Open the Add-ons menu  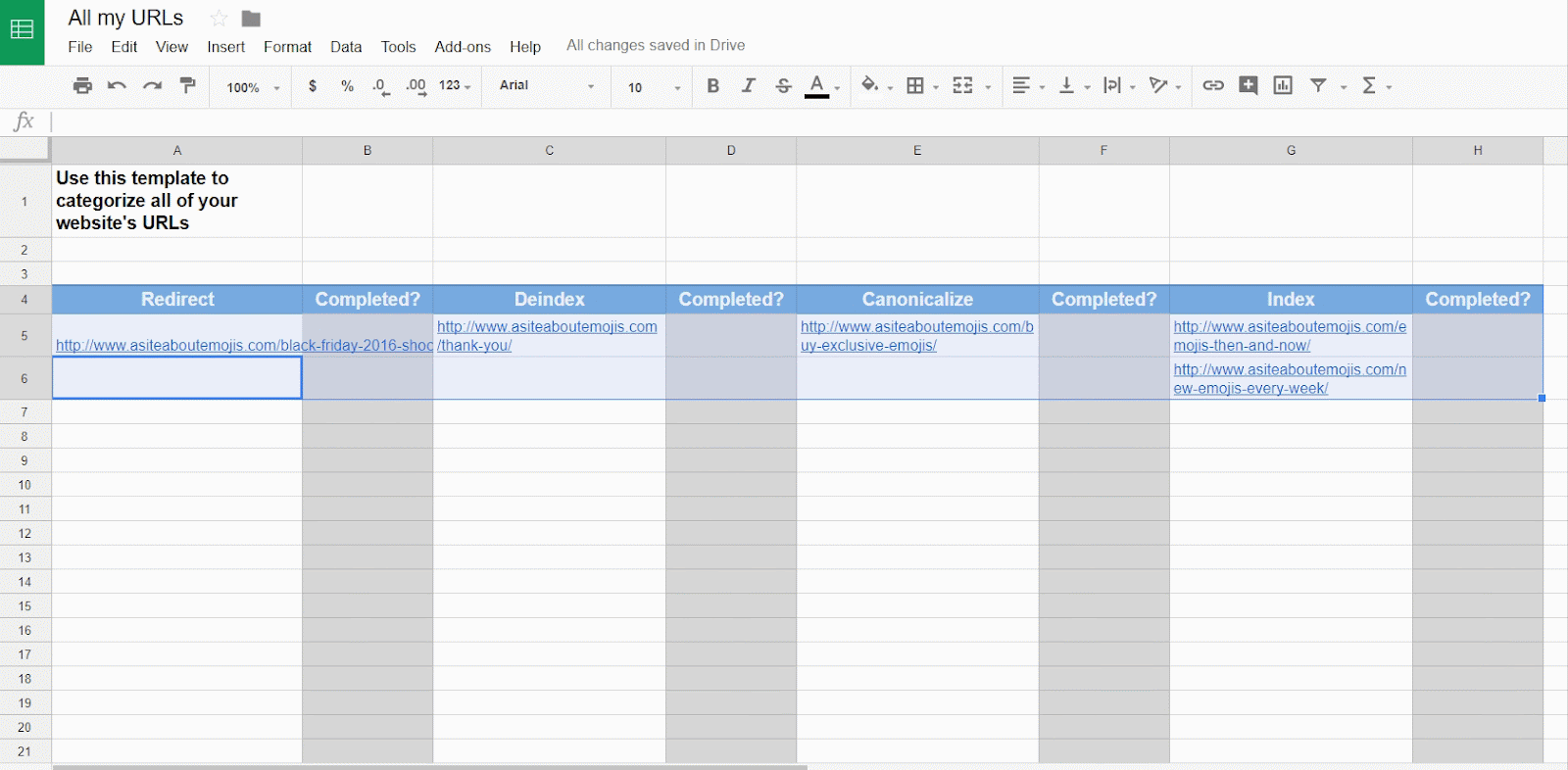[x=463, y=47]
